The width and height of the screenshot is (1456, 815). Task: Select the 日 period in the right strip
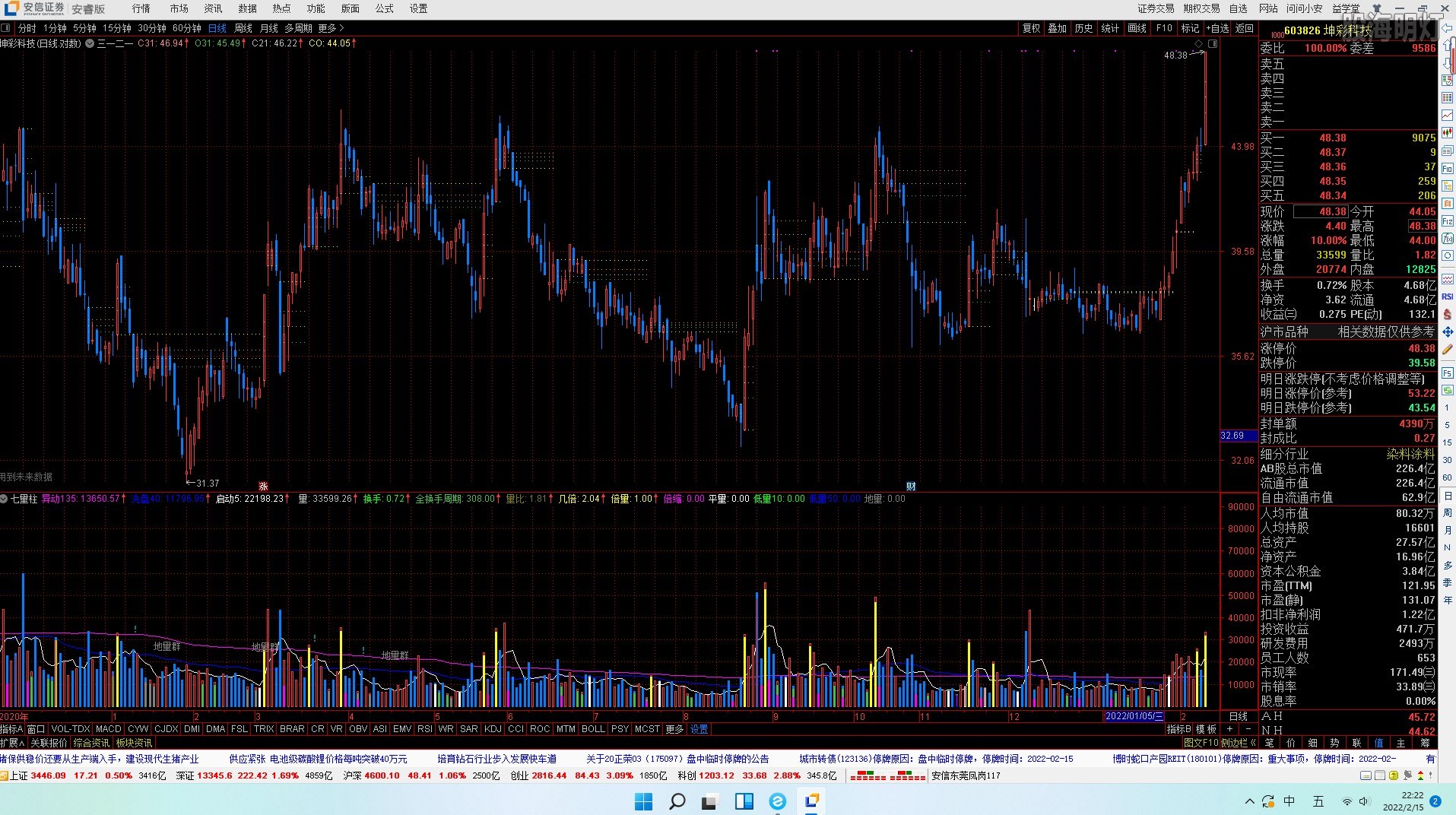pos(1447,495)
